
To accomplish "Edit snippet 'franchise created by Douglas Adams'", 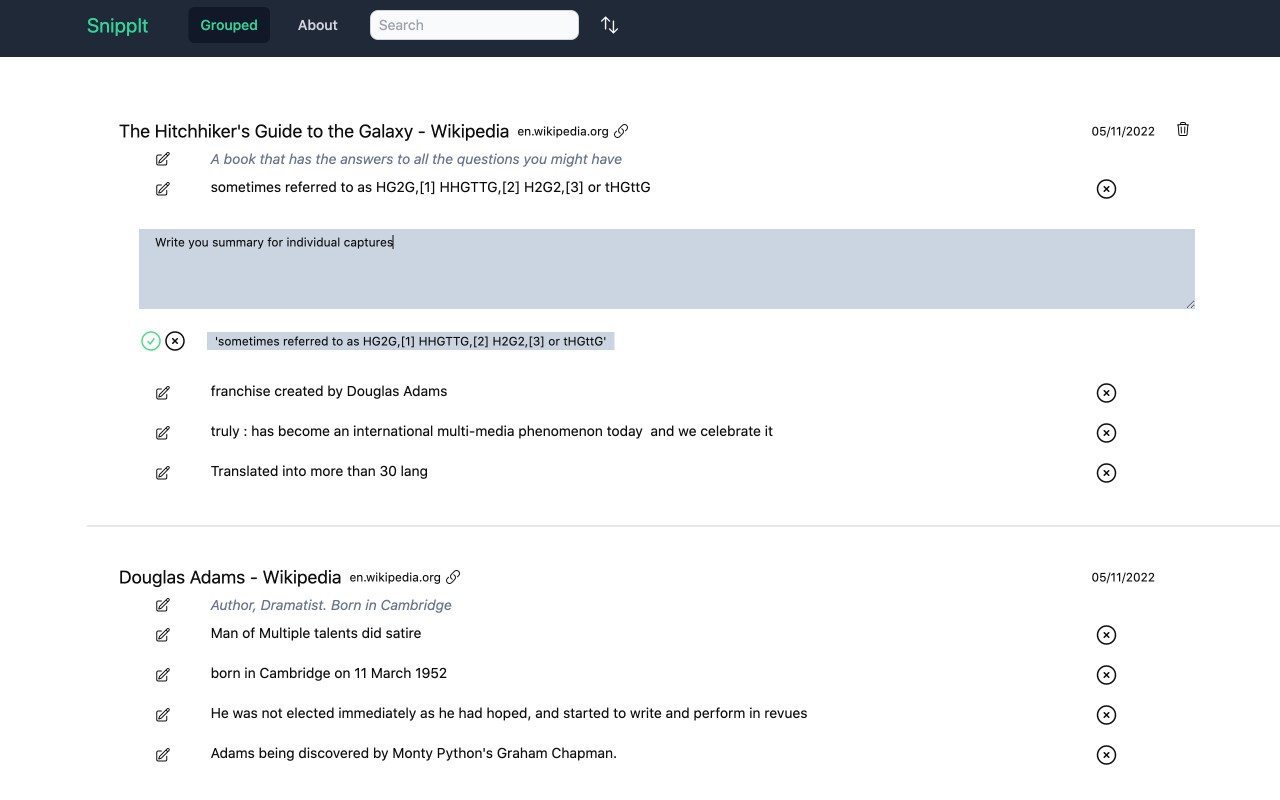I will click(162, 393).
